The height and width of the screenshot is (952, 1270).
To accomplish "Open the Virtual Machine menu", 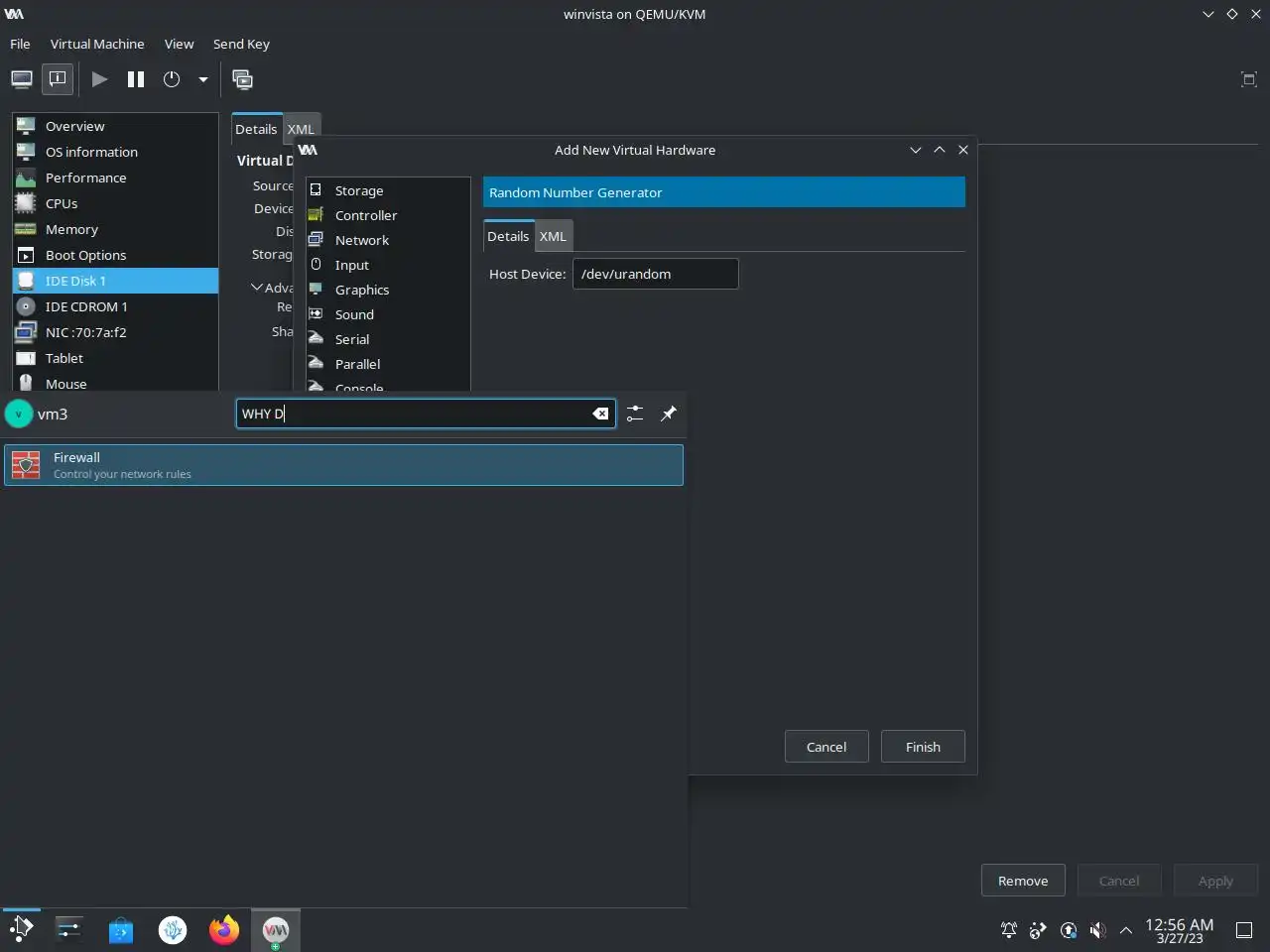I will (97, 44).
